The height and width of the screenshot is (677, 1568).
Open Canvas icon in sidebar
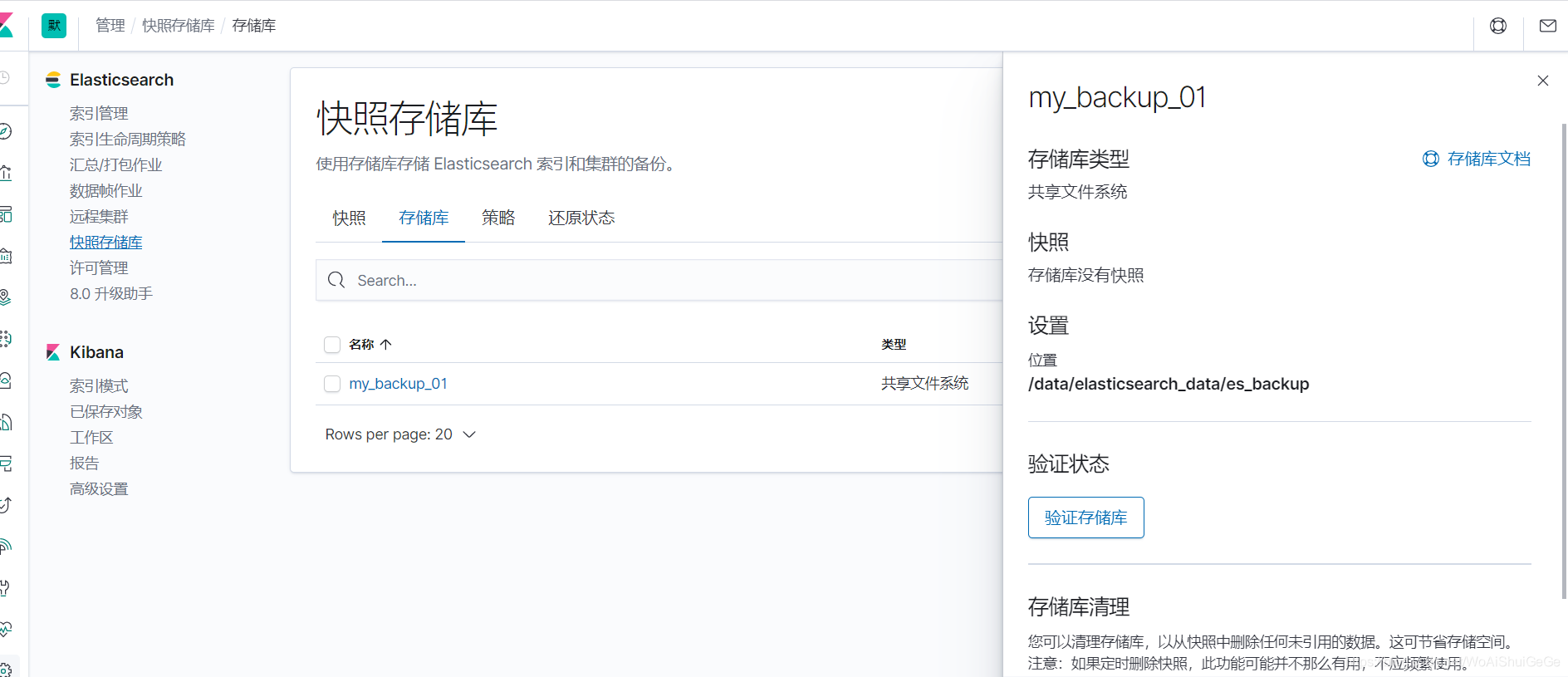pos(5,256)
